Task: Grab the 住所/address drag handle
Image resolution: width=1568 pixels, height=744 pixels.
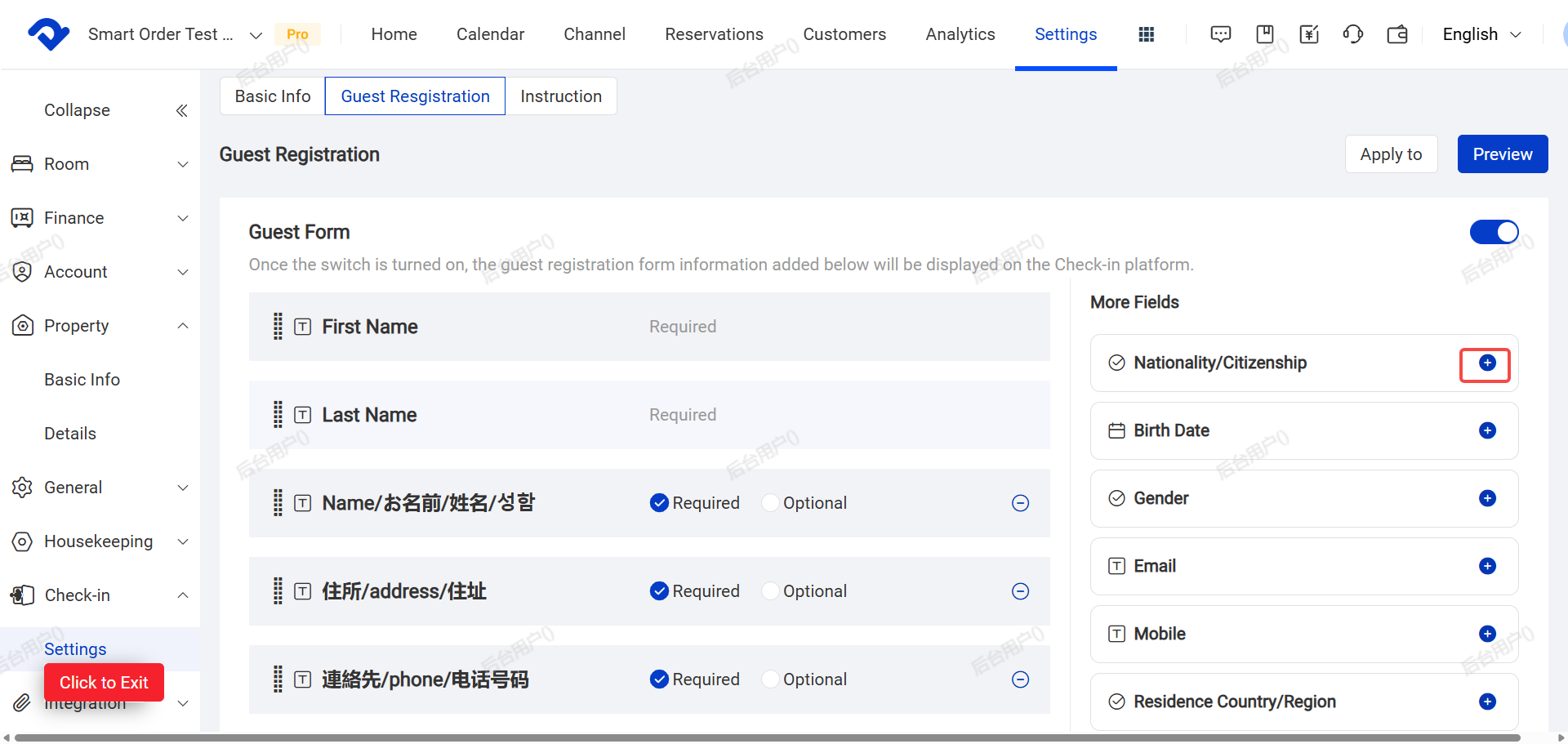Action: click(x=278, y=591)
